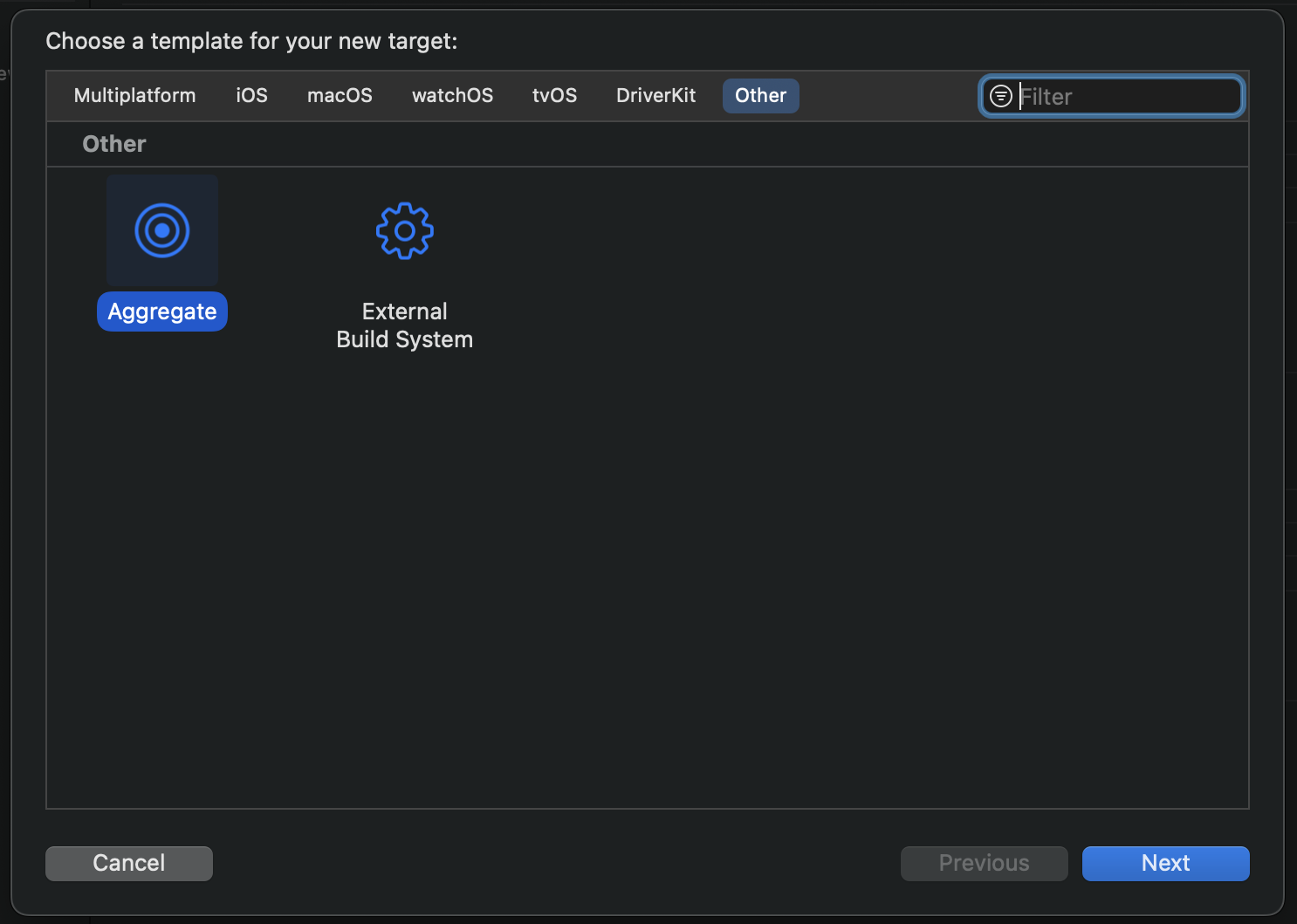The image size is (1297, 924).
Task: Switch to the DriverKit tab
Action: coord(655,95)
